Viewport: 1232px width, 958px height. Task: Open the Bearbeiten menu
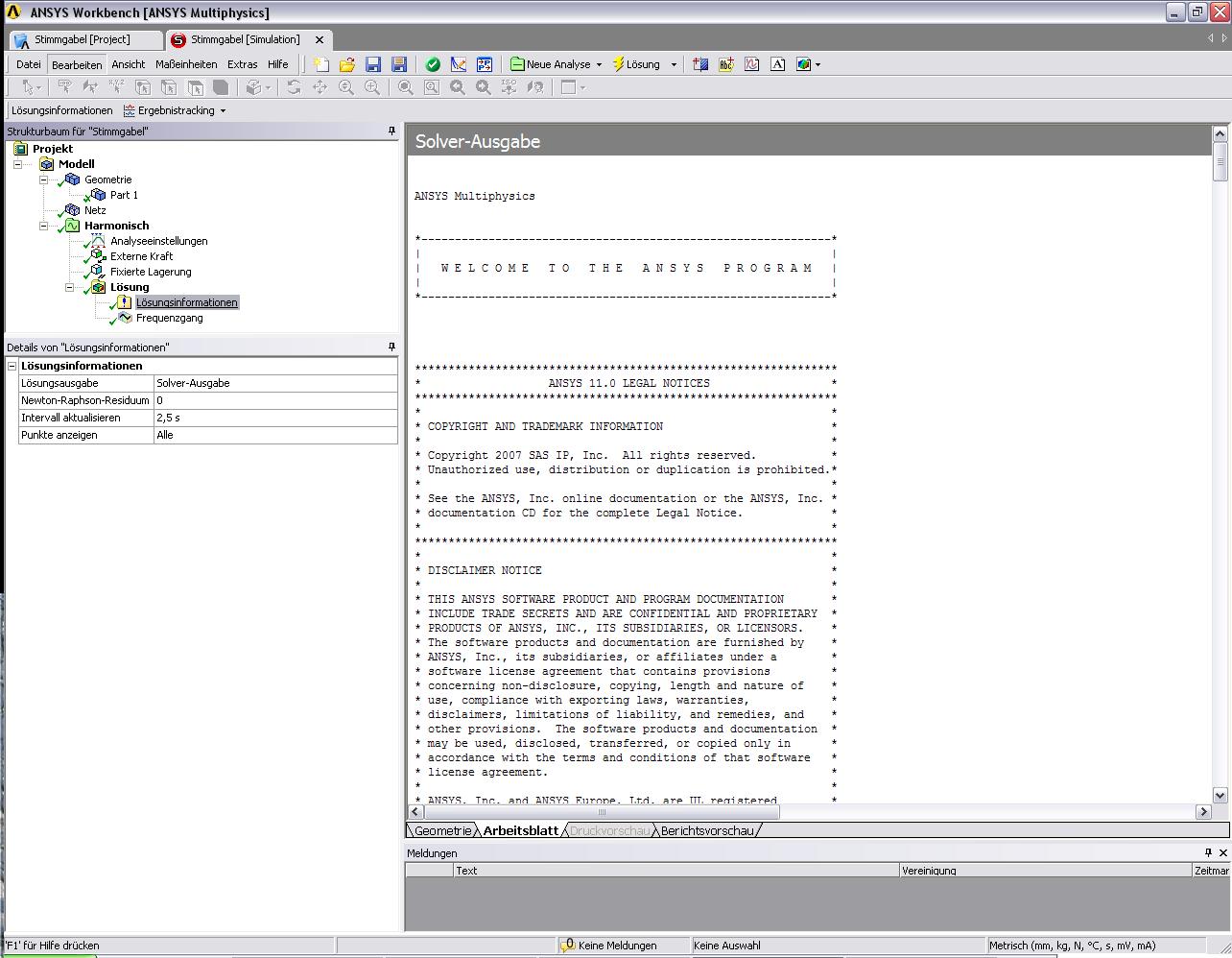point(77,64)
